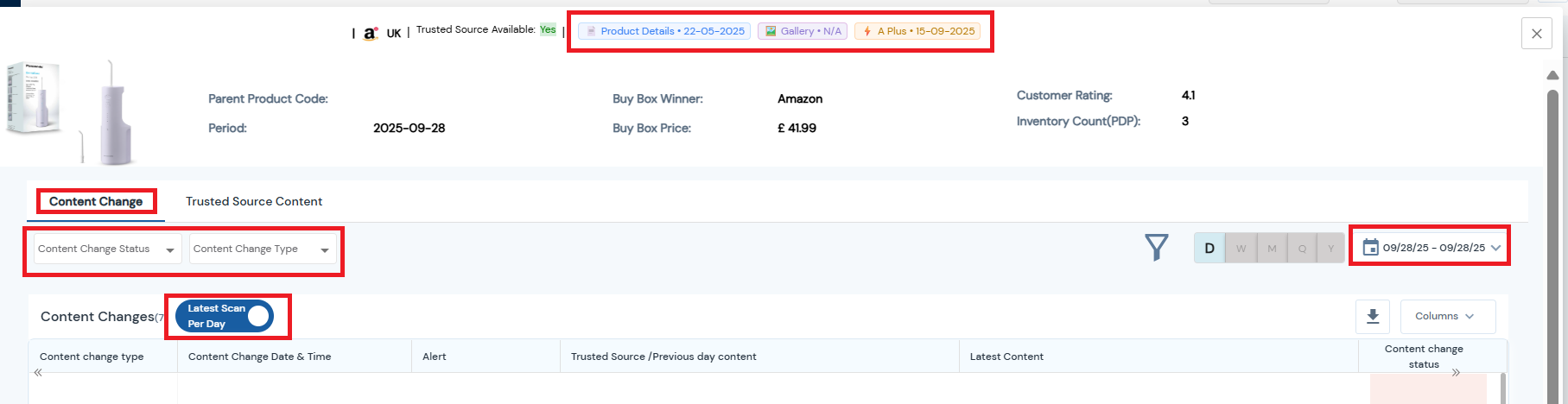Click the vertical scrollbar up arrow
This screenshot has width=1568, height=404.
1552,76
